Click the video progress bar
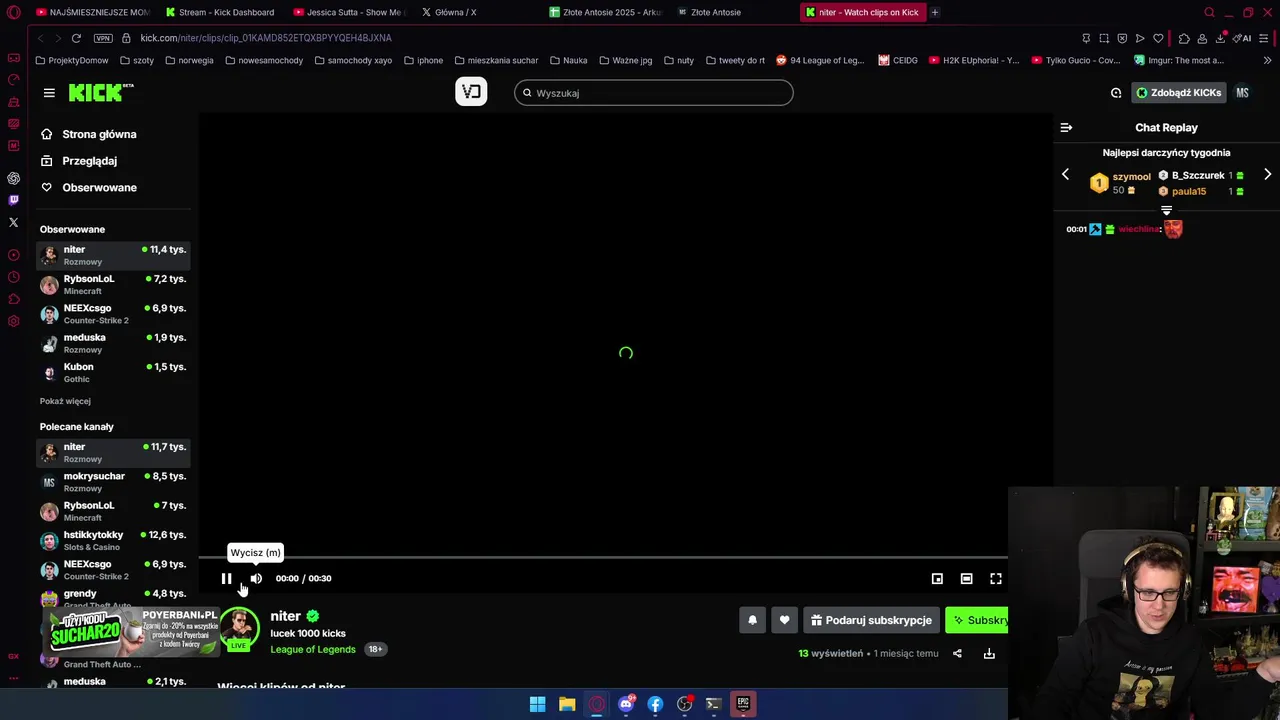The image size is (1280, 720). (x=603, y=557)
